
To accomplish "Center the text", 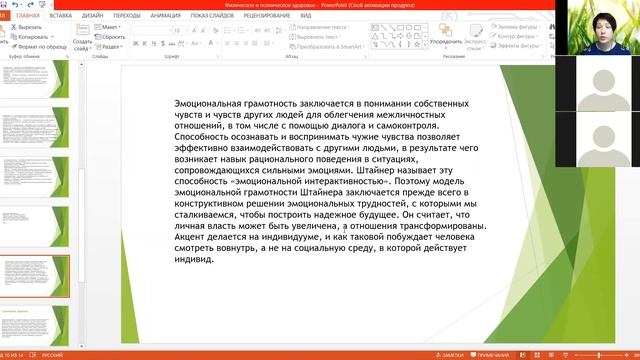I will tap(236, 43).
